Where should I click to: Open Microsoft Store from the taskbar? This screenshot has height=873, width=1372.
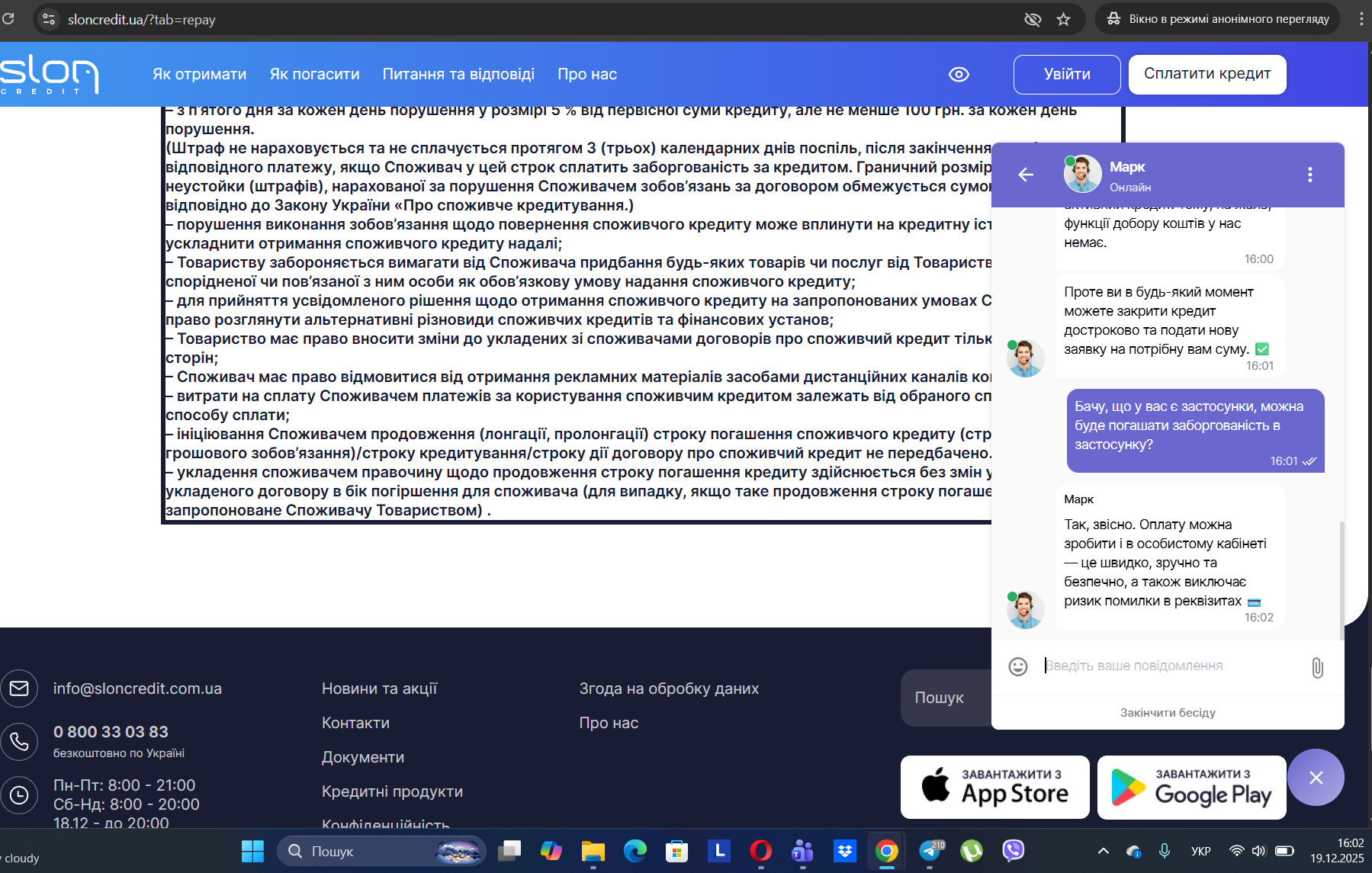click(x=676, y=851)
